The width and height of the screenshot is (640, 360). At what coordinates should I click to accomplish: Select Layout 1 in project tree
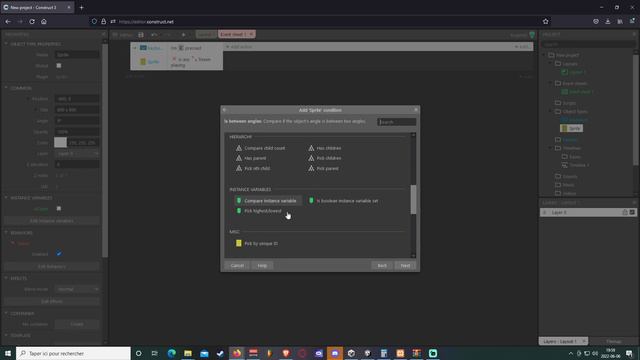pos(574,72)
